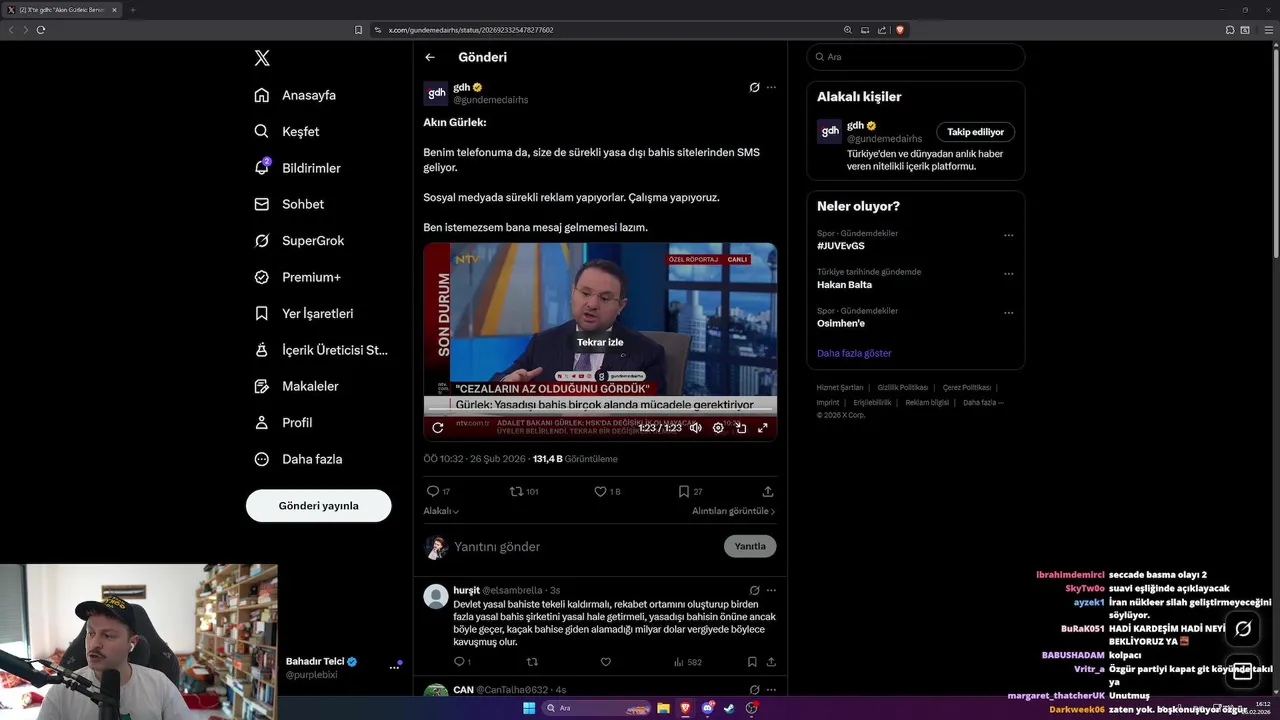Open the three-dot menu on gdh's post
Screen dimensions: 1280x720
point(771,87)
